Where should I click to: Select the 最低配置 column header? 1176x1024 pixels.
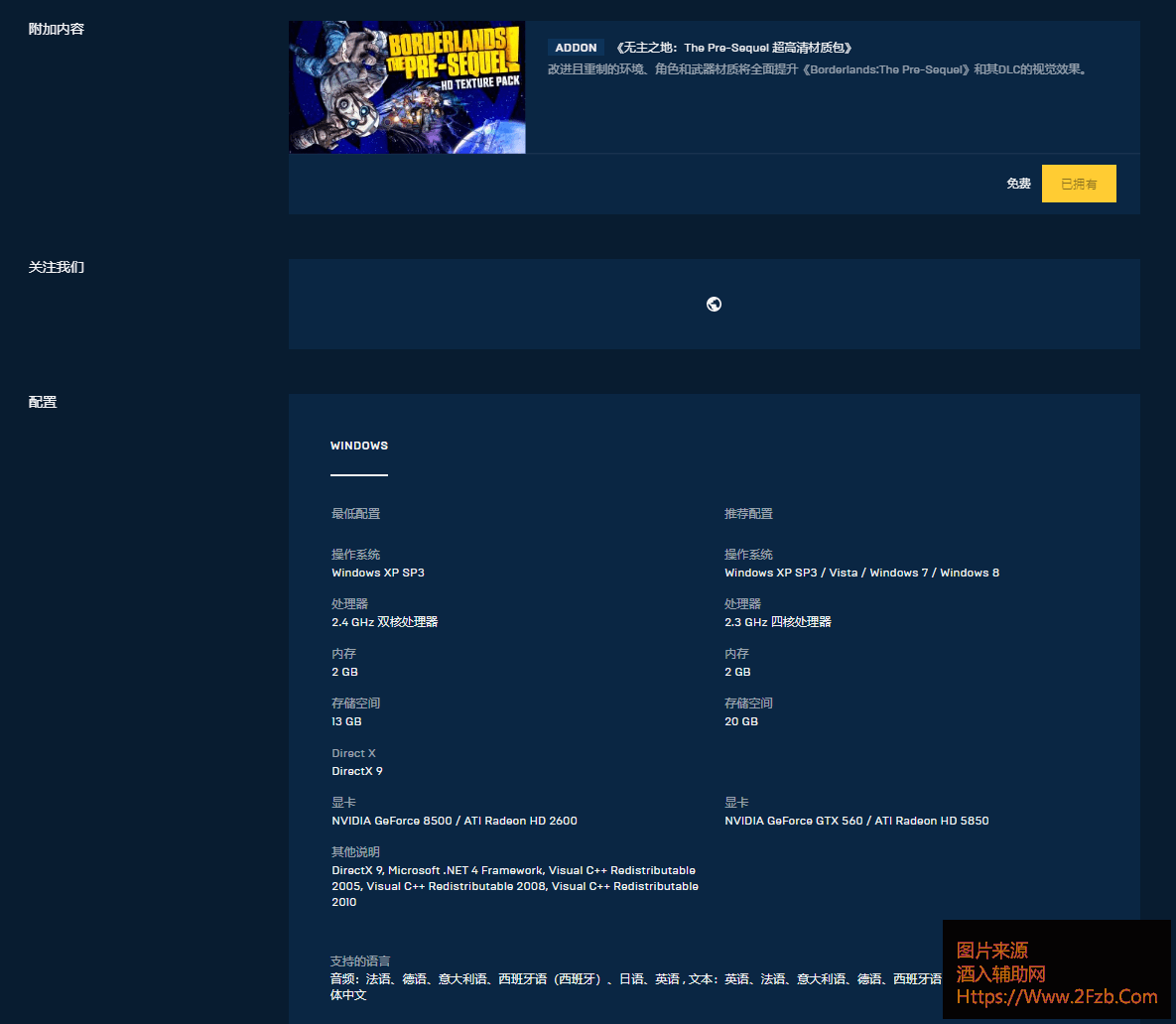pyautogui.click(x=355, y=514)
